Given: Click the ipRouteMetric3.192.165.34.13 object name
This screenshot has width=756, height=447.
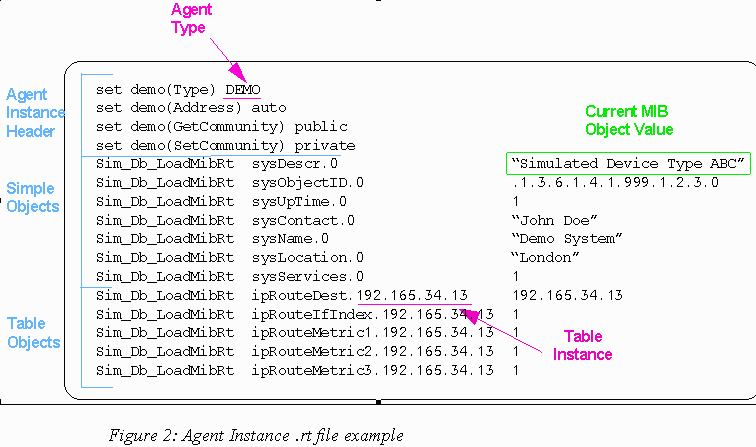Looking at the screenshot, I should (x=372, y=370).
